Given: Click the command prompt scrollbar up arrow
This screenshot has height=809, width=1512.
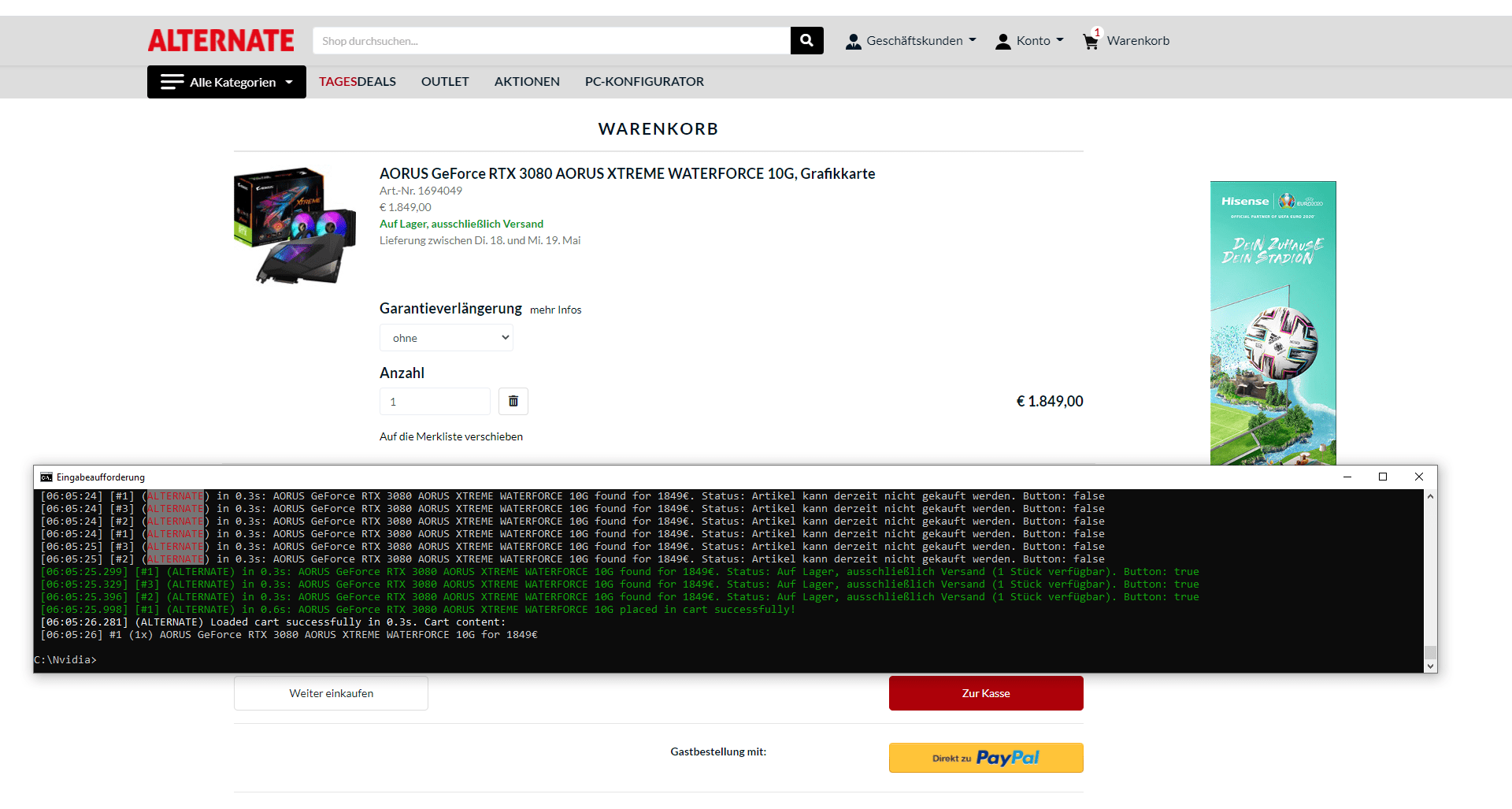Looking at the screenshot, I should tap(1431, 496).
